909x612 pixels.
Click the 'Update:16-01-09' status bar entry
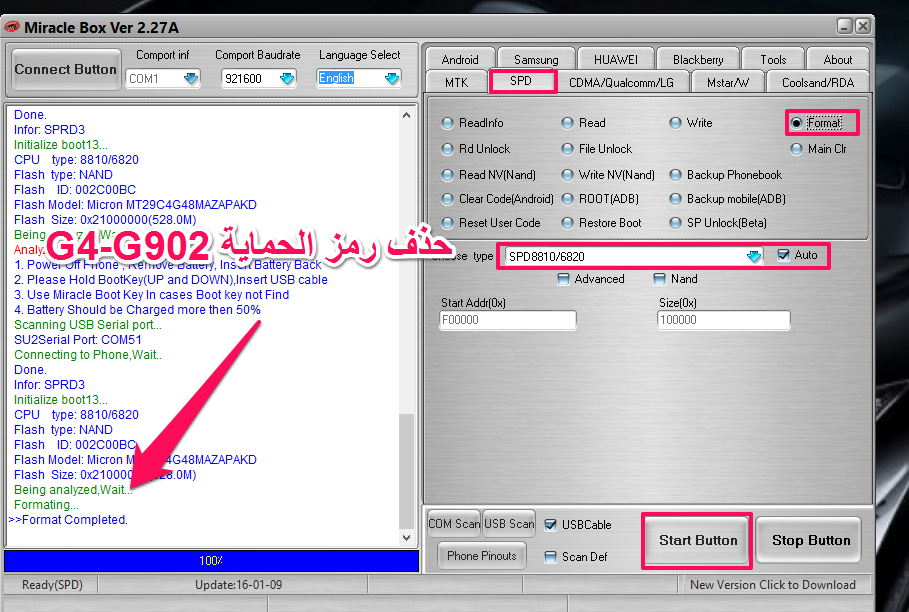click(238, 585)
